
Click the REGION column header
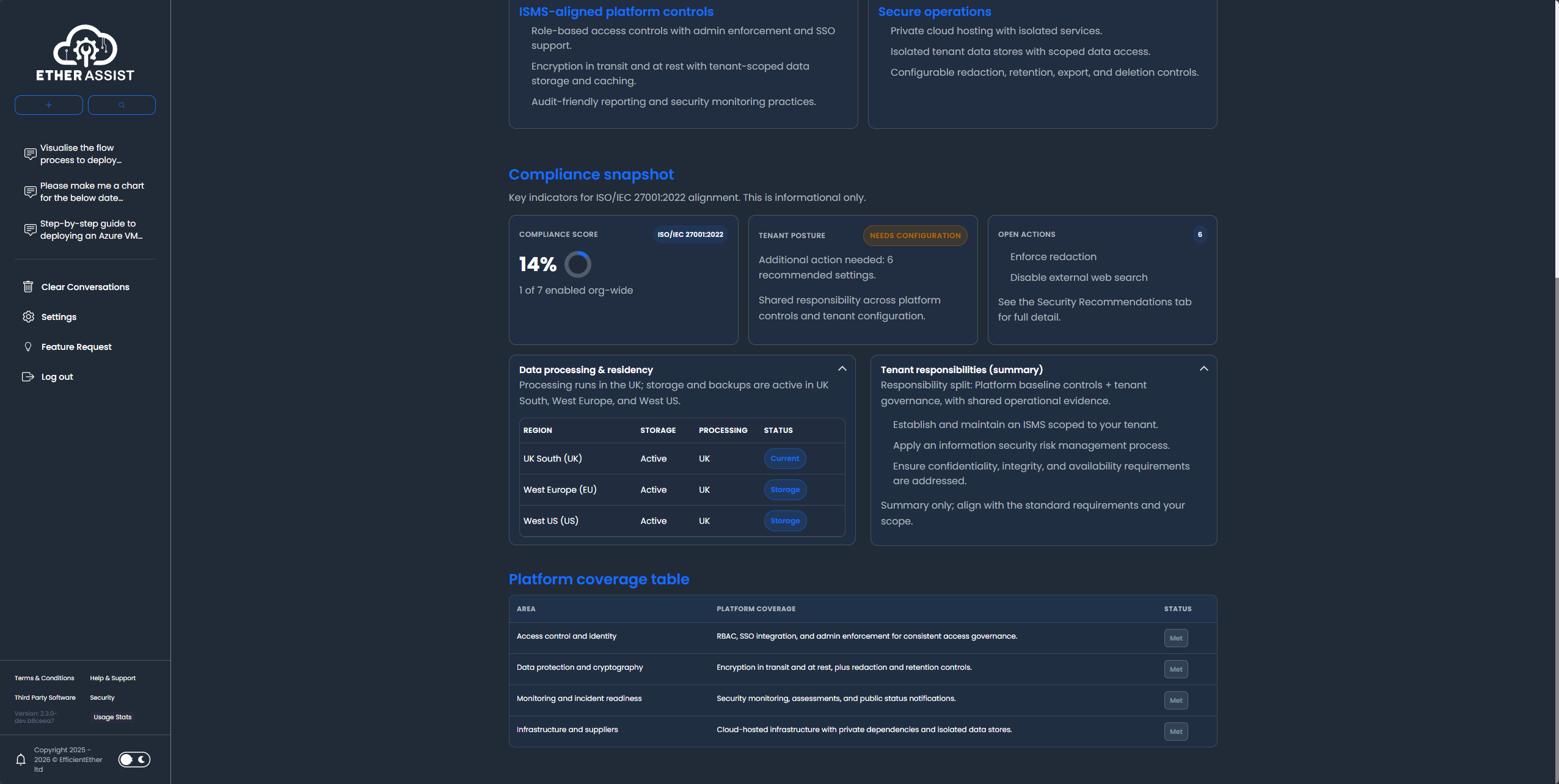[x=538, y=430]
